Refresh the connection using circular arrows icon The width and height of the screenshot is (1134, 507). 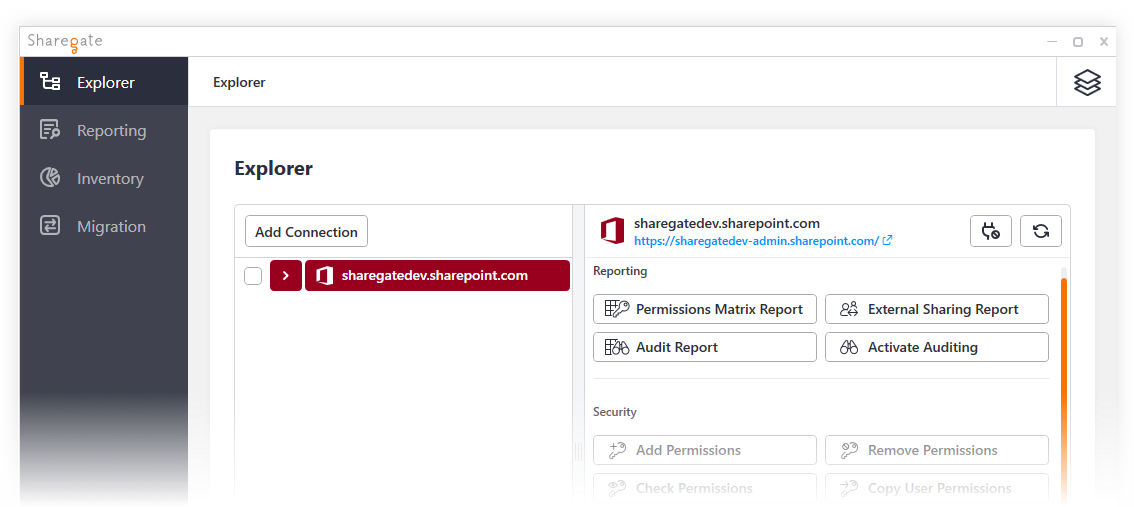(1041, 231)
